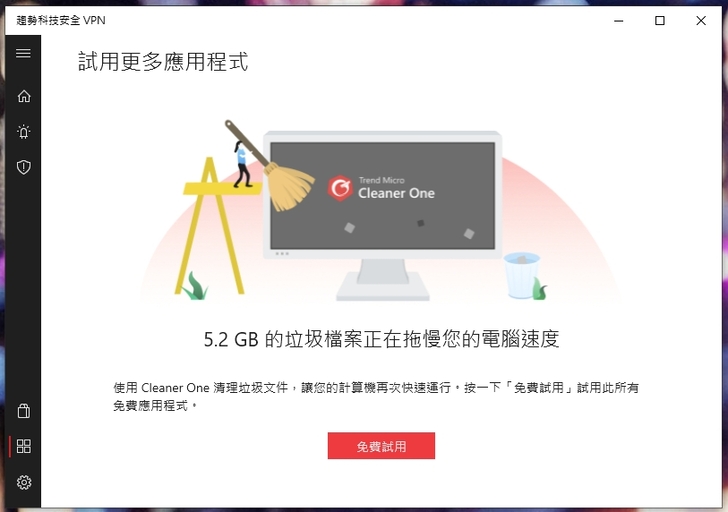This screenshot has height=512, width=728.
Task: Click the Trend Micro Cleaner One text
Action: click(396, 188)
